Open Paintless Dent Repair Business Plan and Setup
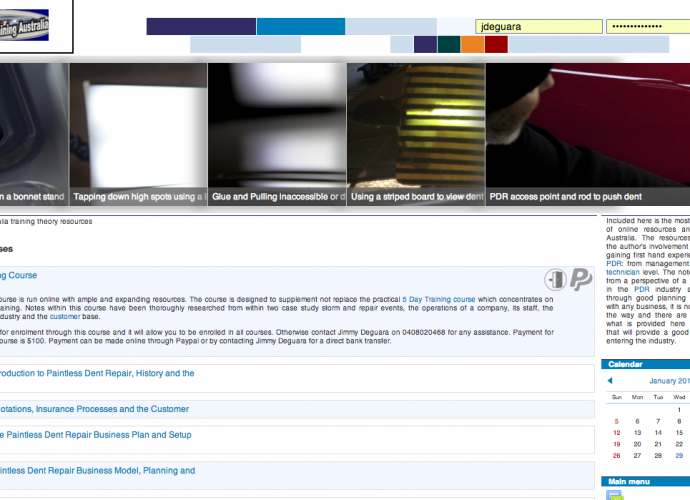 click(x=96, y=435)
